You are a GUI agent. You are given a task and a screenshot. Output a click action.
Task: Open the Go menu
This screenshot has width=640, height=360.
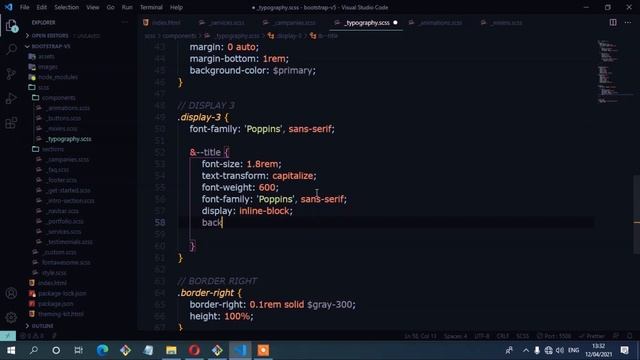[x=110, y=7]
